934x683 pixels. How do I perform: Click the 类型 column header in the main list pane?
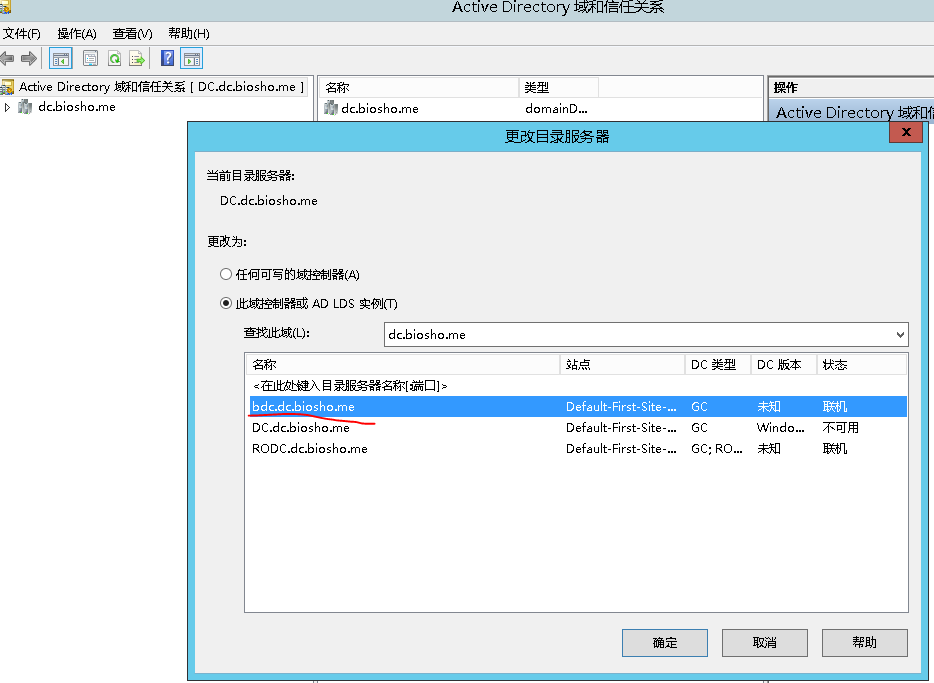pos(559,88)
